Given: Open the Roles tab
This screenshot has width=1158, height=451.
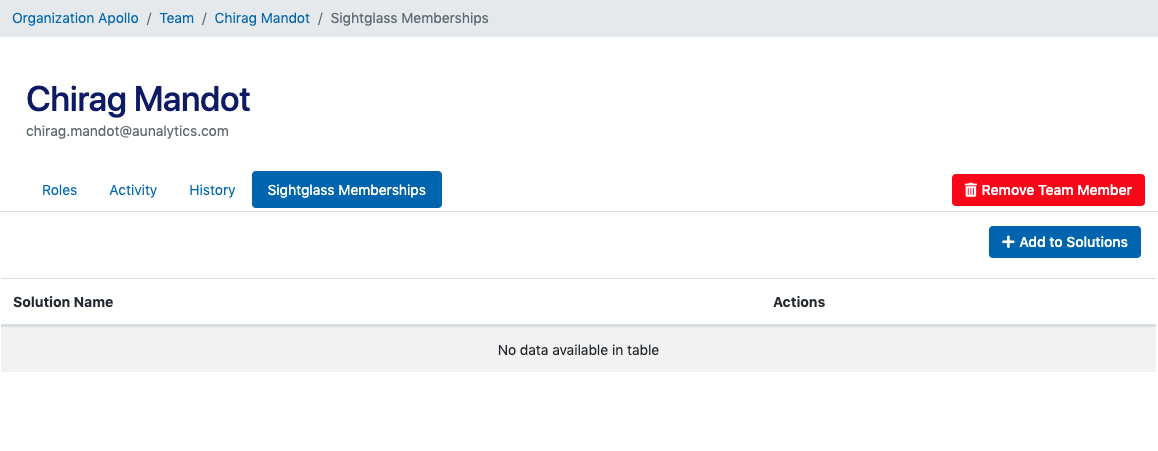Looking at the screenshot, I should click(x=59, y=190).
